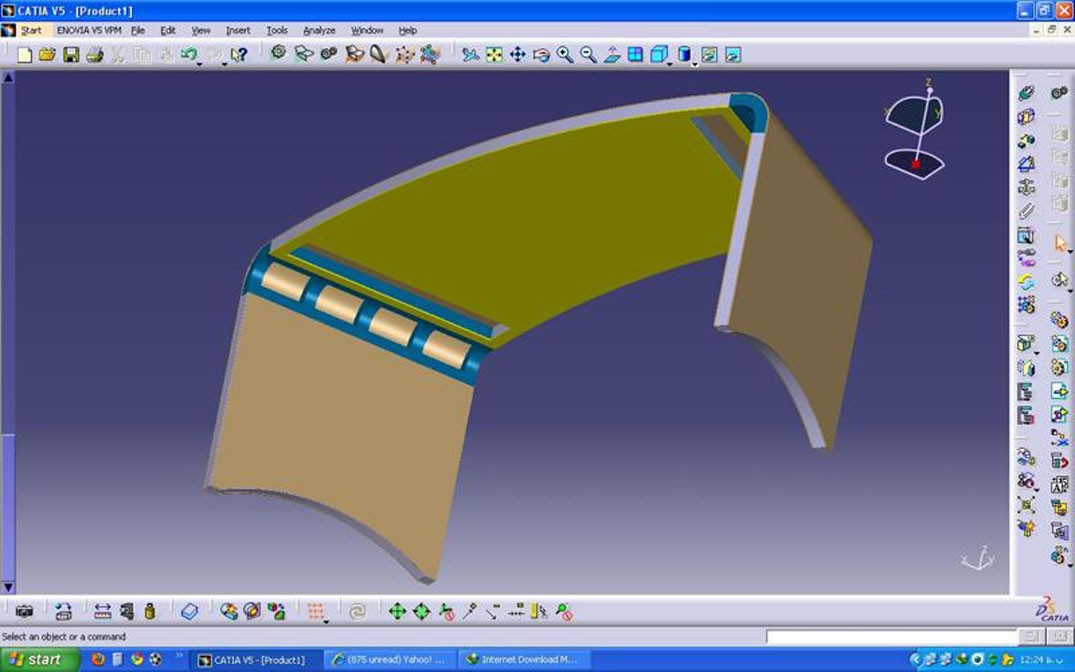Image resolution: width=1075 pixels, height=672 pixels.
Task: Click the Print icon
Action: point(94,55)
